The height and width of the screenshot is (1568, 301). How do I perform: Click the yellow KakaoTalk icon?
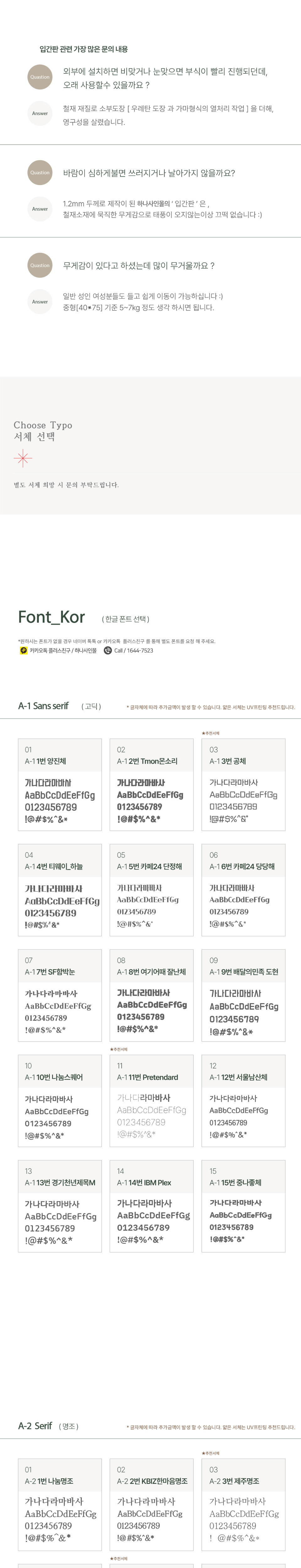(x=24, y=651)
